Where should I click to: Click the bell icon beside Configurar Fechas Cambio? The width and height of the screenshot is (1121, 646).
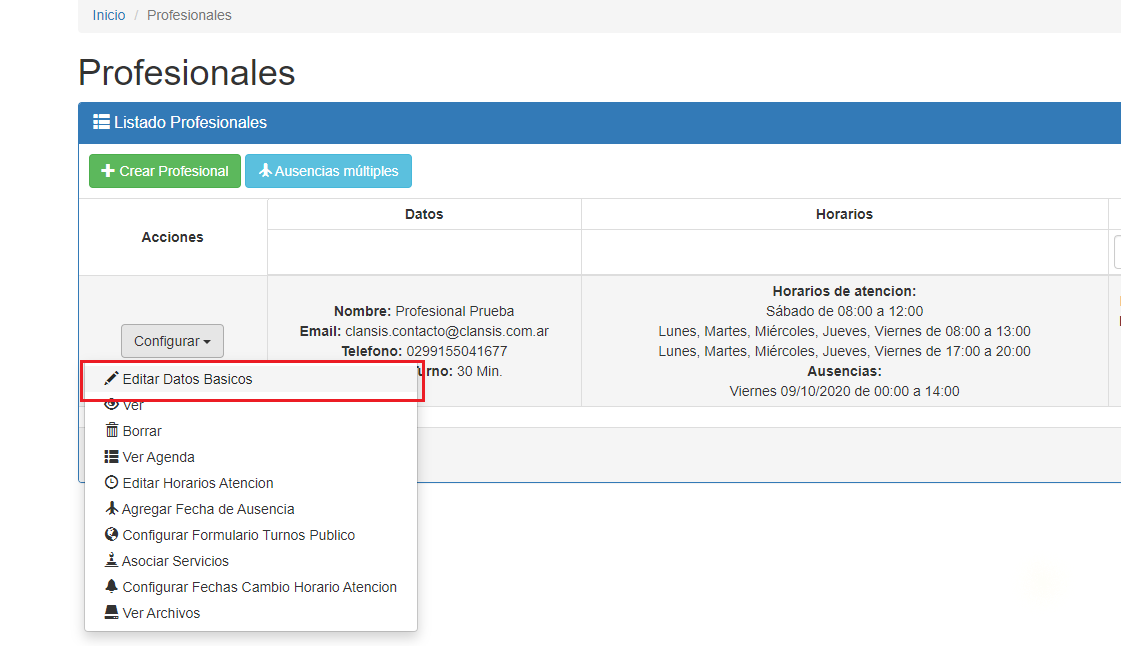point(112,587)
